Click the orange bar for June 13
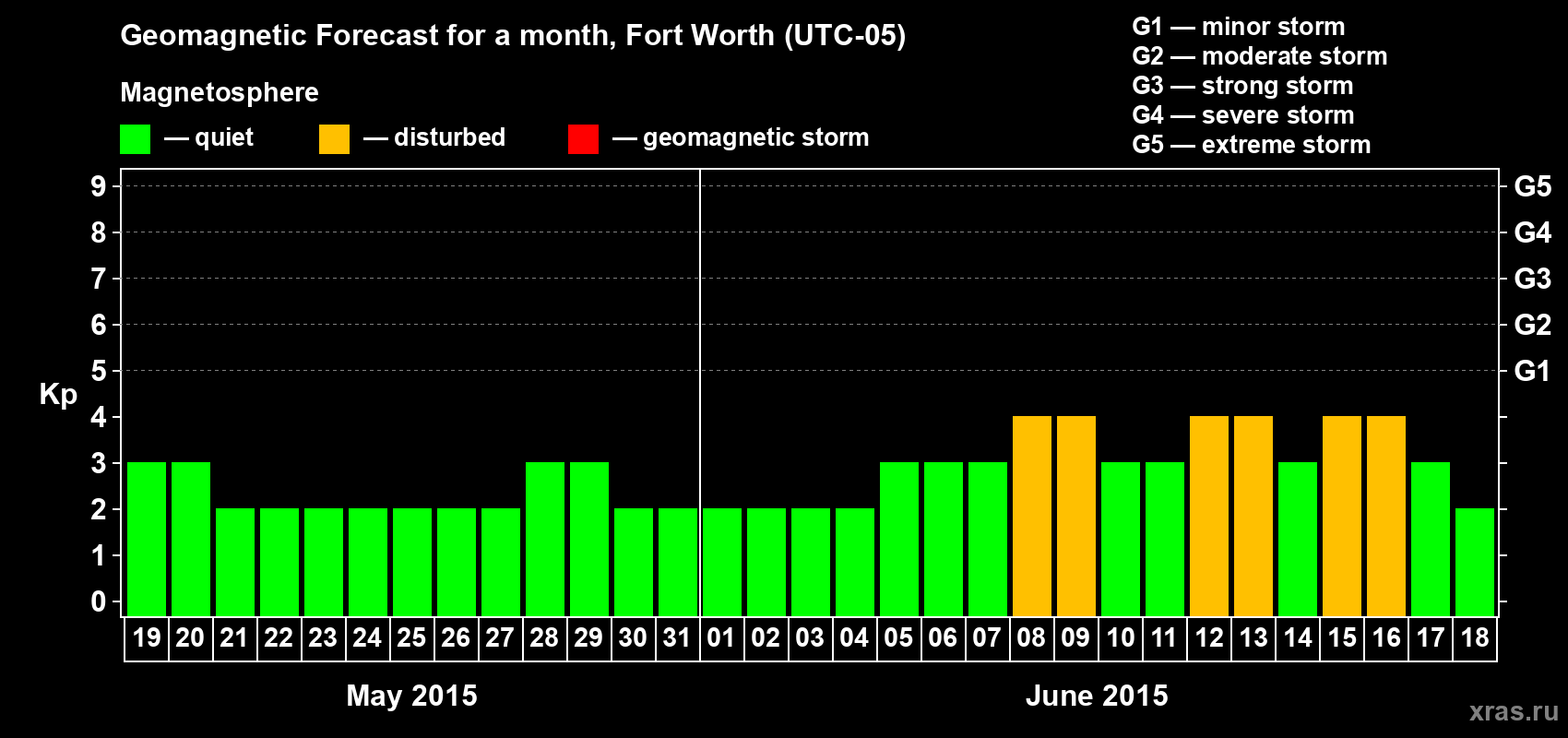 (x=1253, y=517)
